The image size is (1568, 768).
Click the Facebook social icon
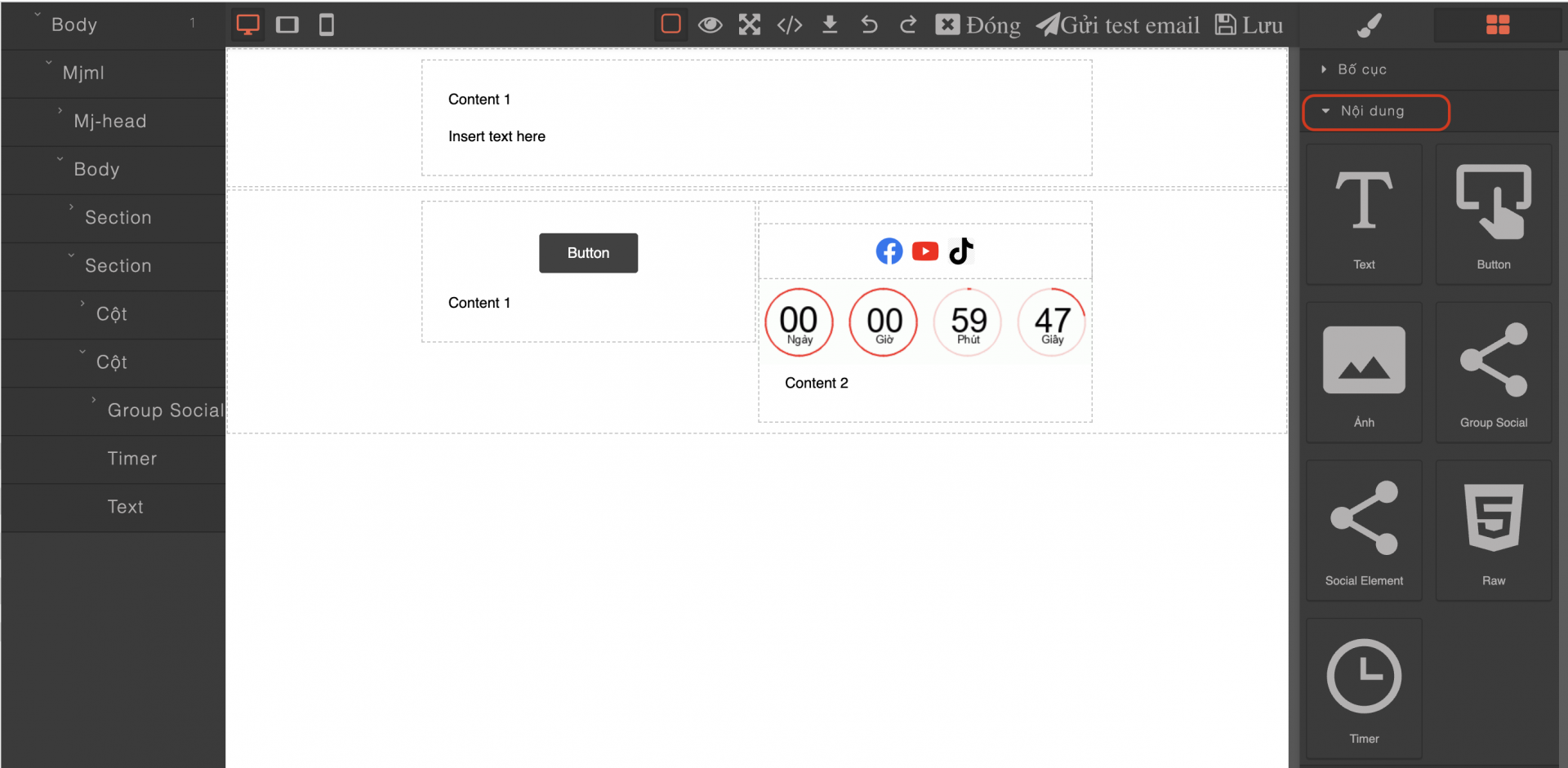pyautogui.click(x=889, y=251)
